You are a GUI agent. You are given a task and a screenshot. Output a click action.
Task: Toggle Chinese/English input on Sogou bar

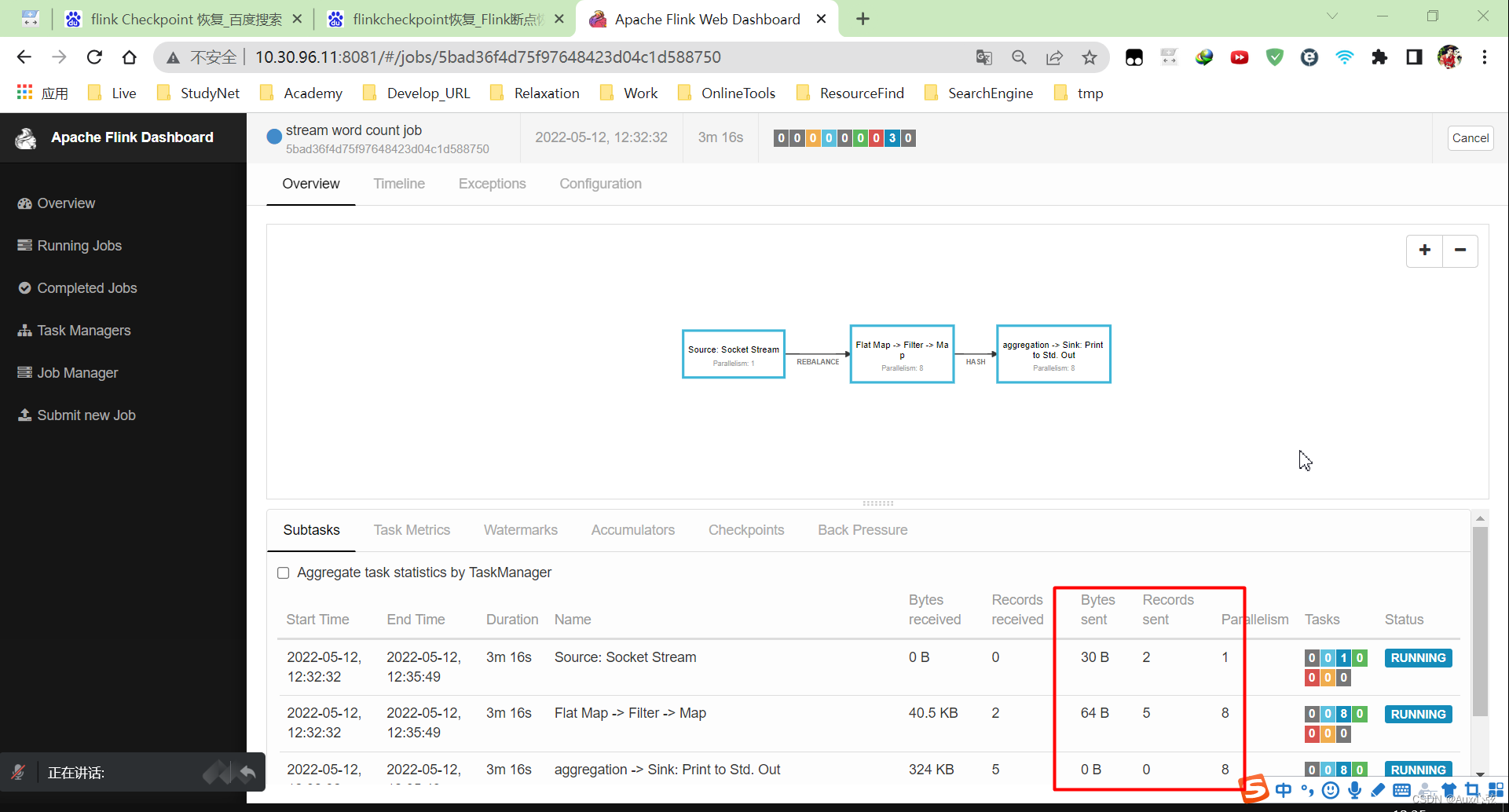[x=1284, y=790]
